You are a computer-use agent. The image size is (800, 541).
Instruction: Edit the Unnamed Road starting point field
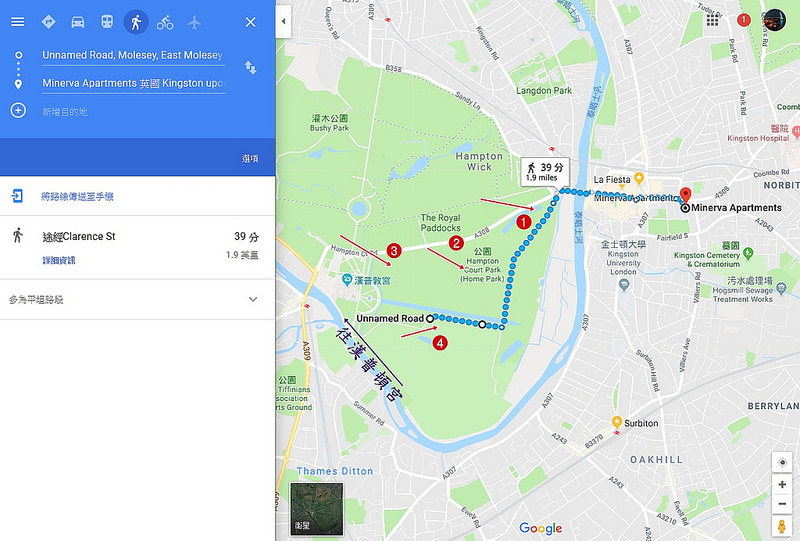134,55
